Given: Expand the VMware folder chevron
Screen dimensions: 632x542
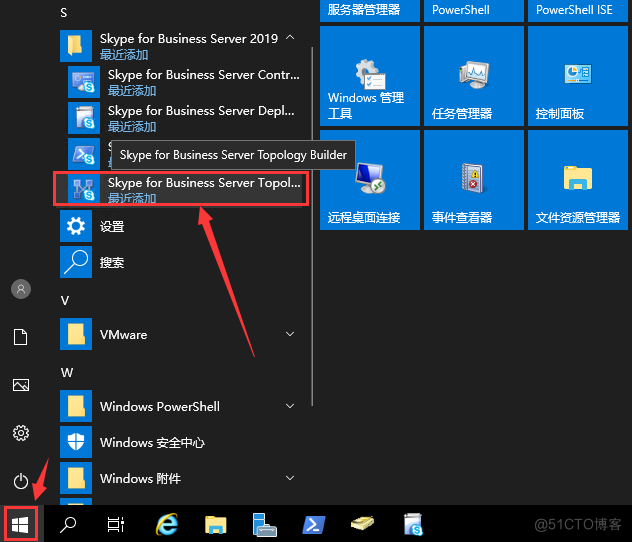Looking at the screenshot, I should [x=290, y=334].
